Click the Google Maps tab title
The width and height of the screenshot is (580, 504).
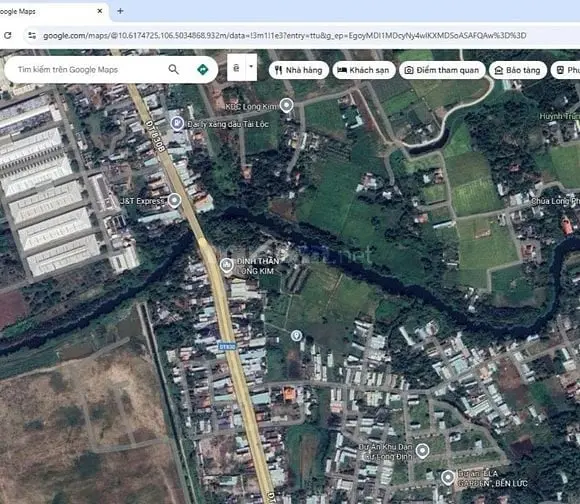point(18,11)
